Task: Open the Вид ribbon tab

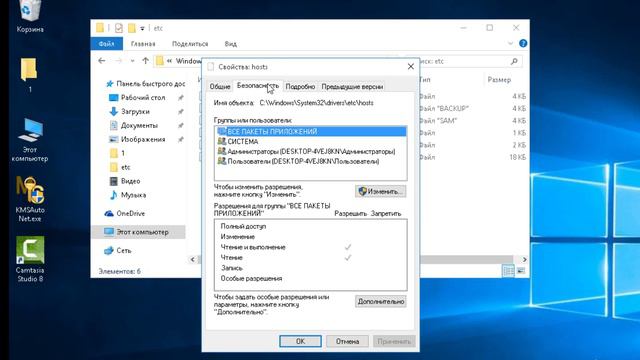Action: [231, 44]
